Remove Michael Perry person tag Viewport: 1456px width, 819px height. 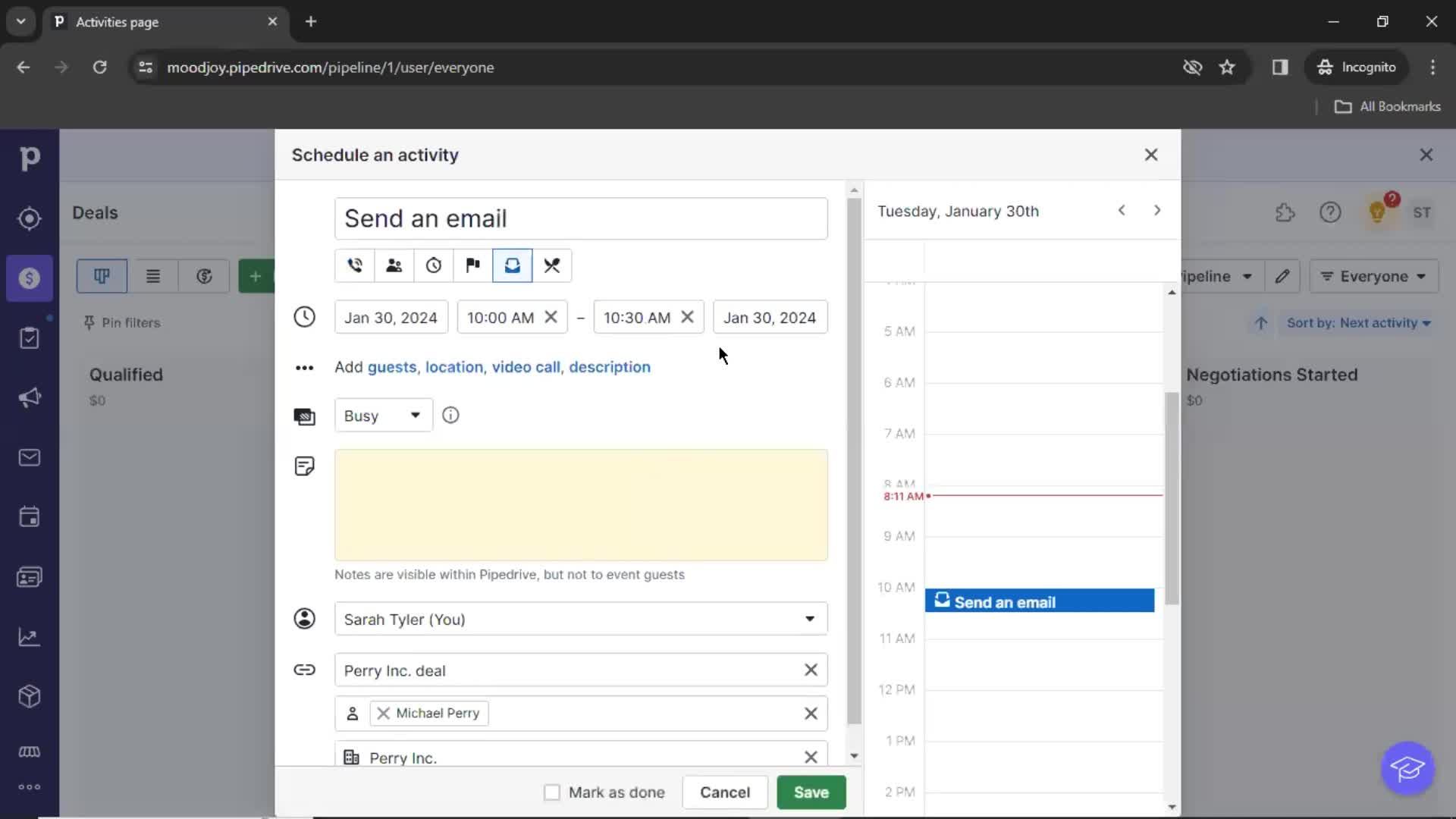384,713
